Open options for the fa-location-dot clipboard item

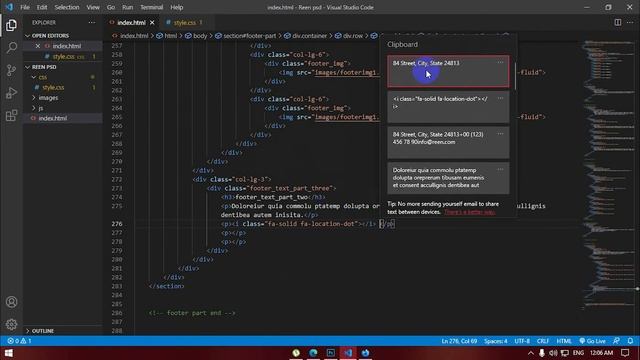coord(500,98)
